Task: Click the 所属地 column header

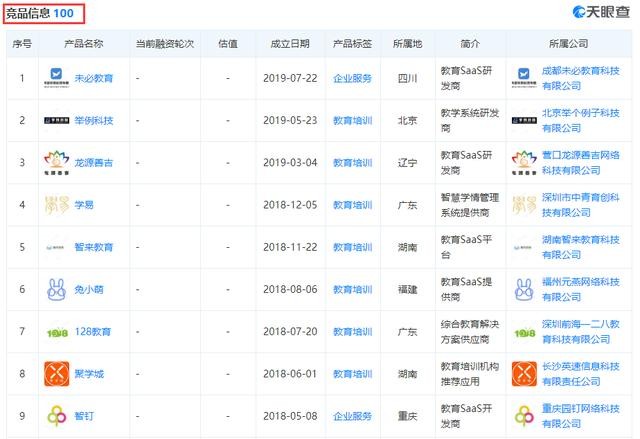Action: [407, 44]
